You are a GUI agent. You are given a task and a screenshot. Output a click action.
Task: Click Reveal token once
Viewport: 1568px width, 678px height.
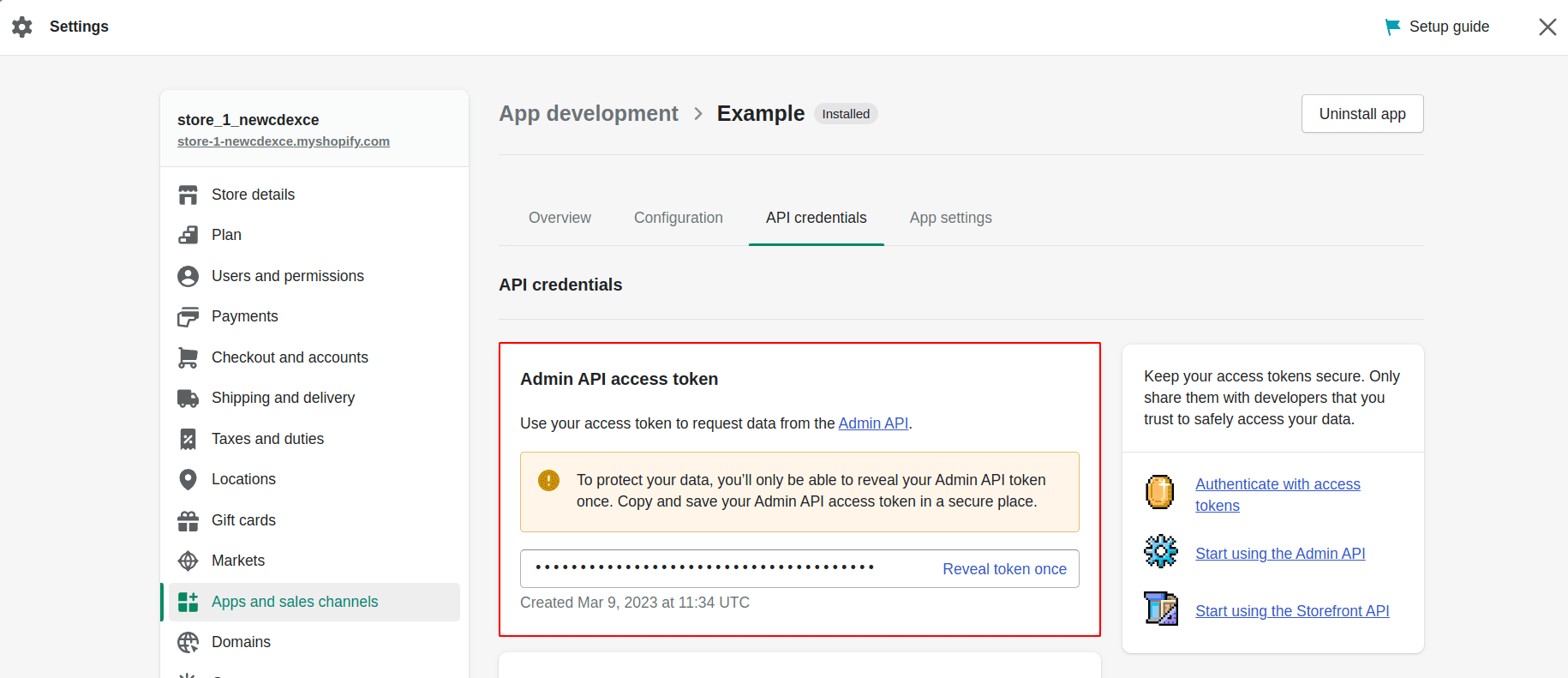tap(1004, 569)
